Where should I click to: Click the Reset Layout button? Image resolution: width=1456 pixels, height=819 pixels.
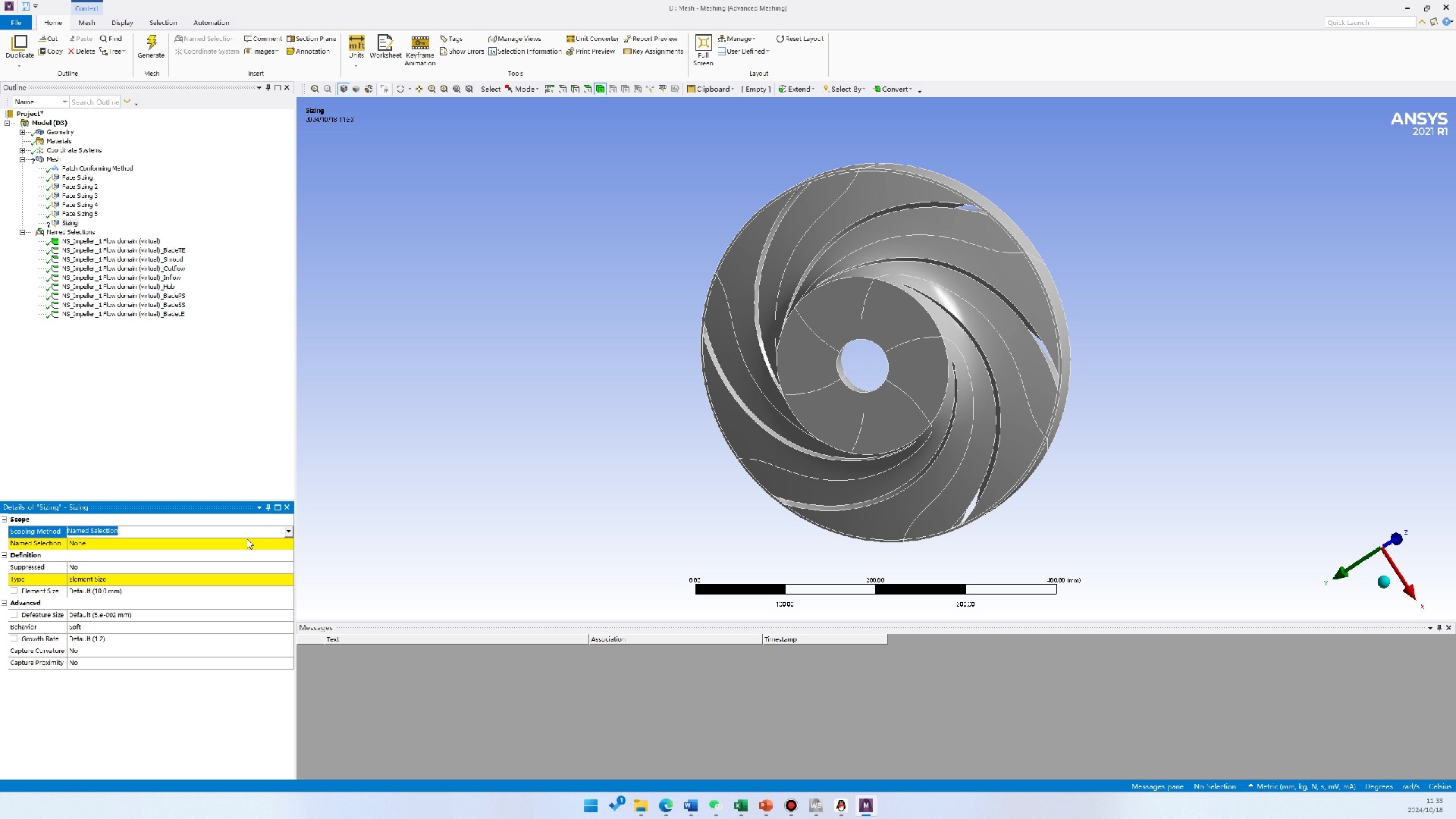tap(800, 39)
